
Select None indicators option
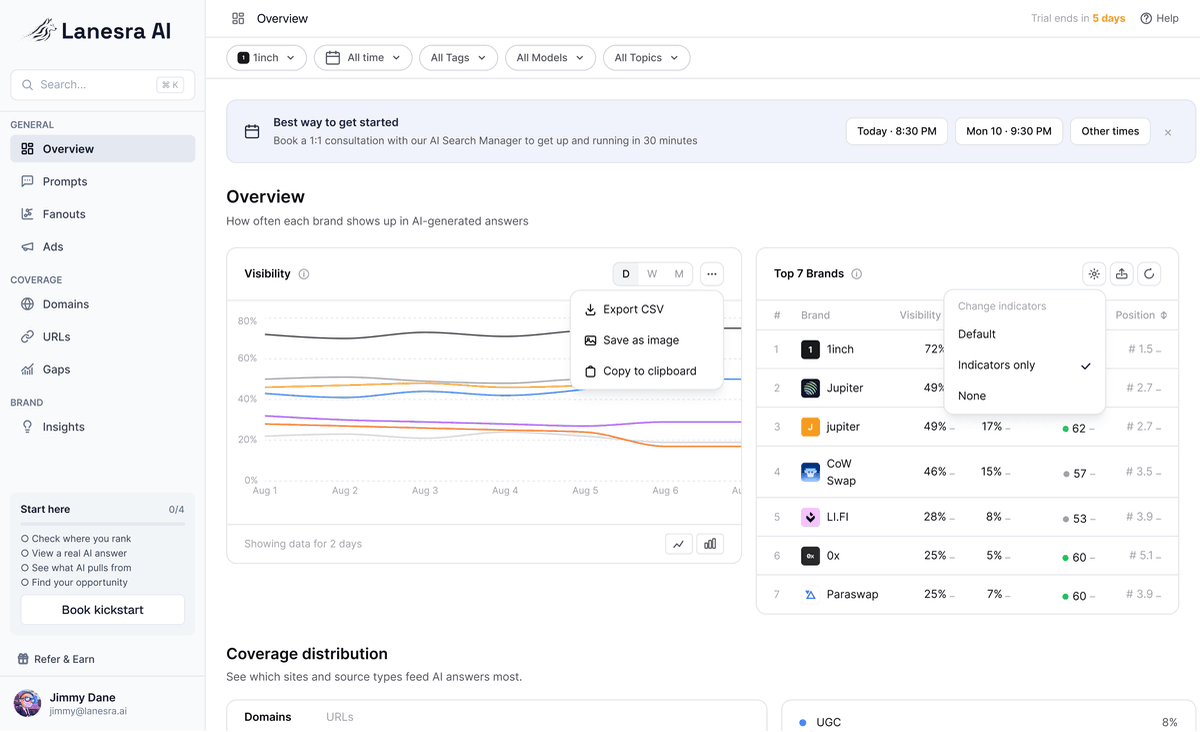point(1024,396)
